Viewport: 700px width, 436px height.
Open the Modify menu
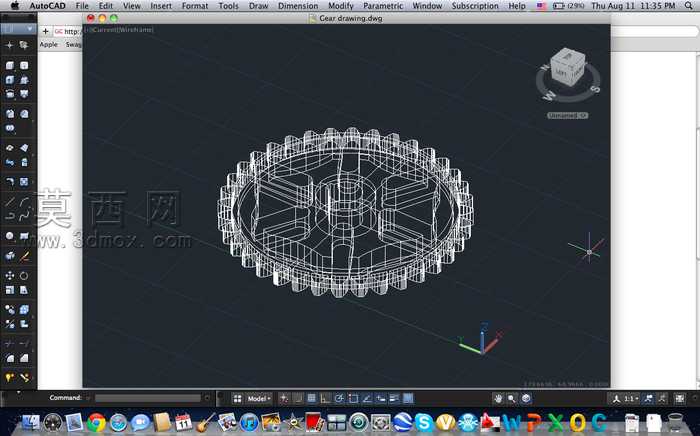341,6
